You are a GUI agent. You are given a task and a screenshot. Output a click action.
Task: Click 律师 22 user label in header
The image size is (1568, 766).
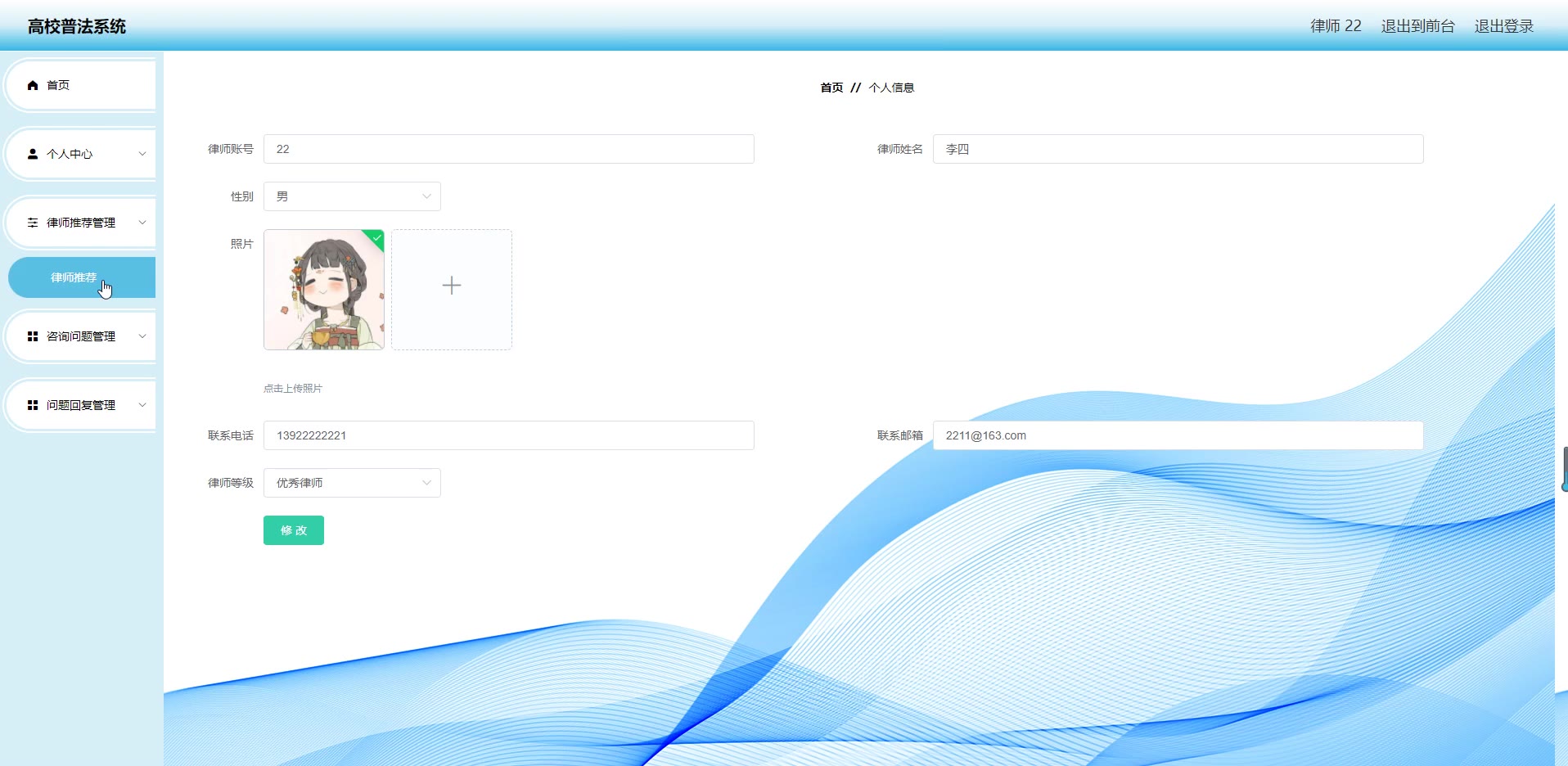(1336, 26)
